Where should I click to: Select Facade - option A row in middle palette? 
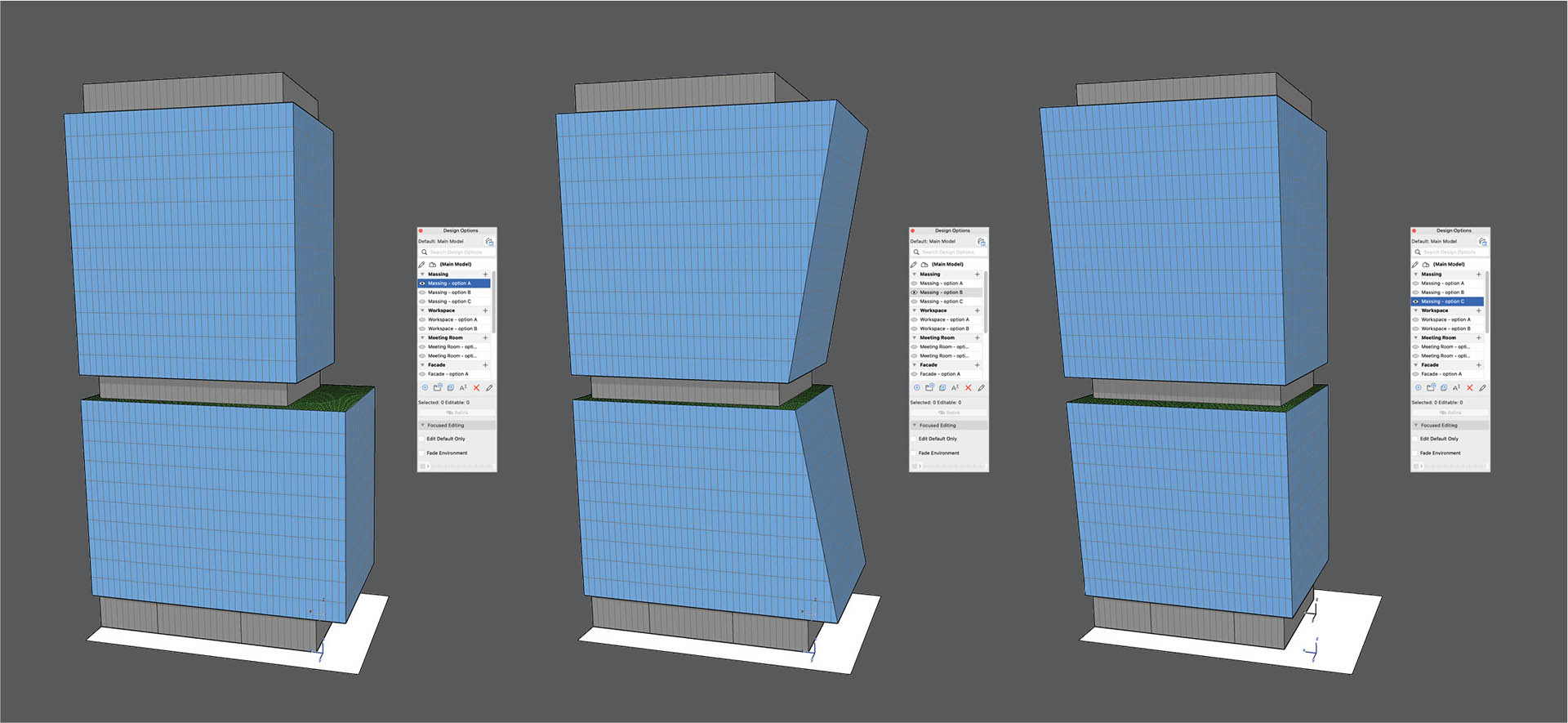coord(946,373)
